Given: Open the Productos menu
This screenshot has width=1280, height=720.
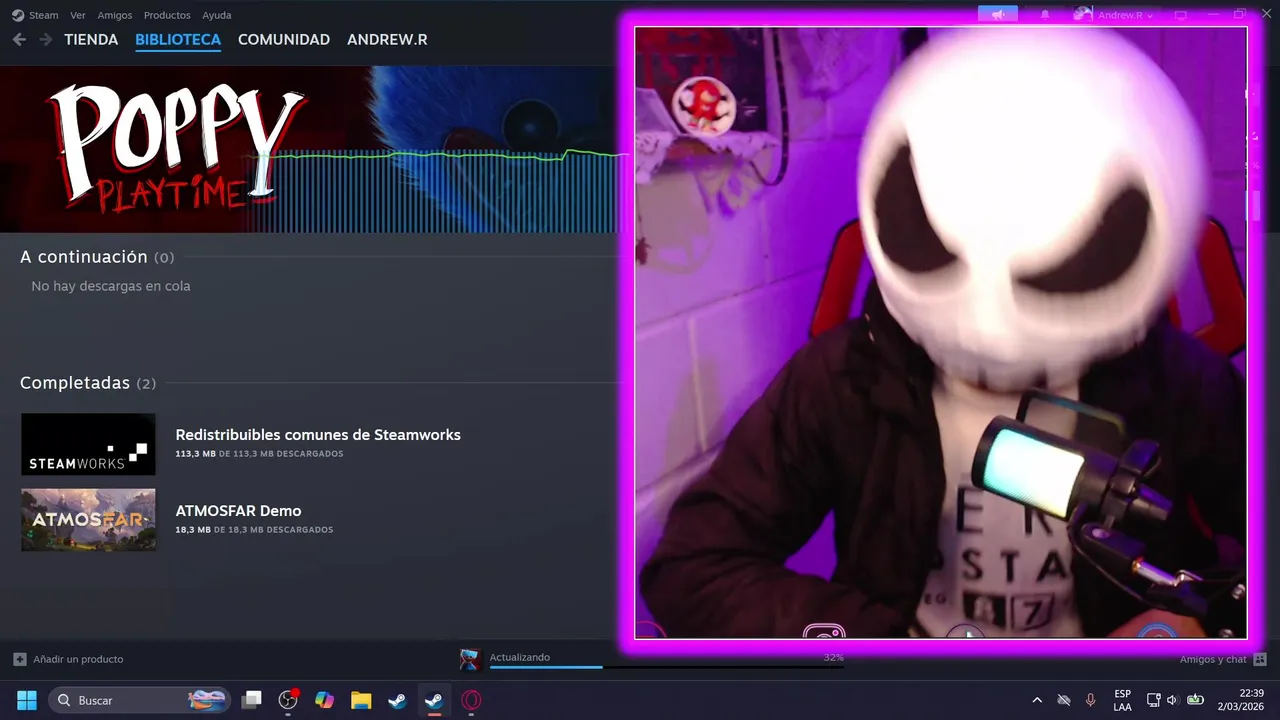Looking at the screenshot, I should pyautogui.click(x=167, y=15).
